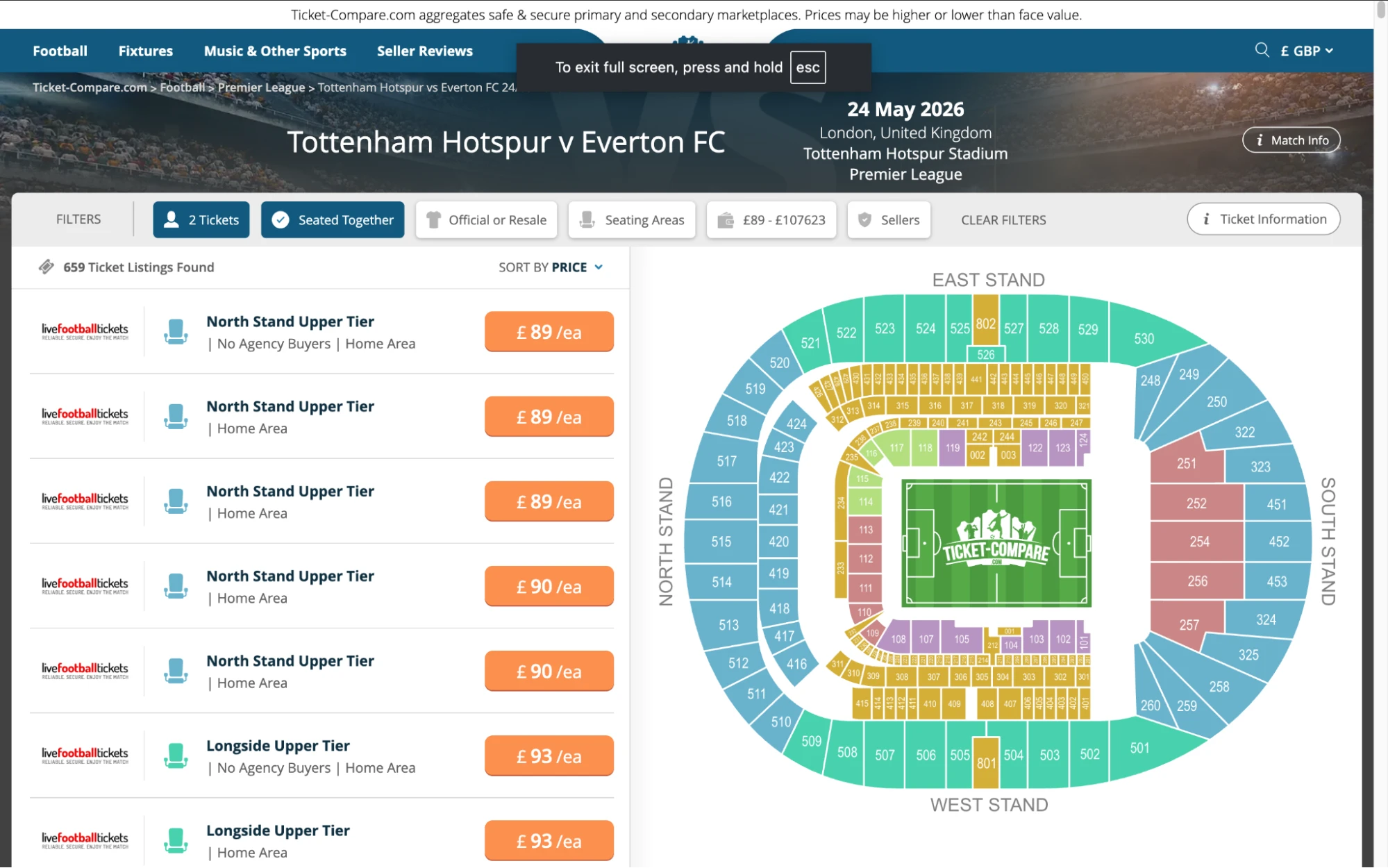Select Music & Other Sports from navigation
The height and width of the screenshot is (868, 1388).
(x=275, y=50)
